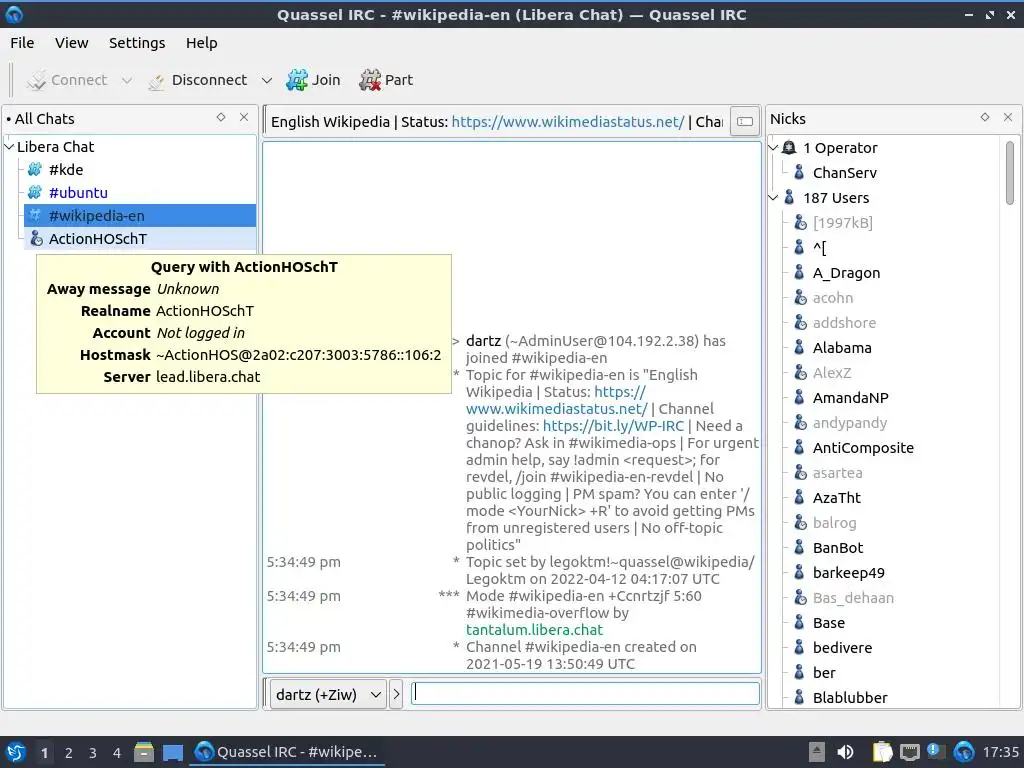Select the ber nick
Screen dimensions: 1024x768
824,673
